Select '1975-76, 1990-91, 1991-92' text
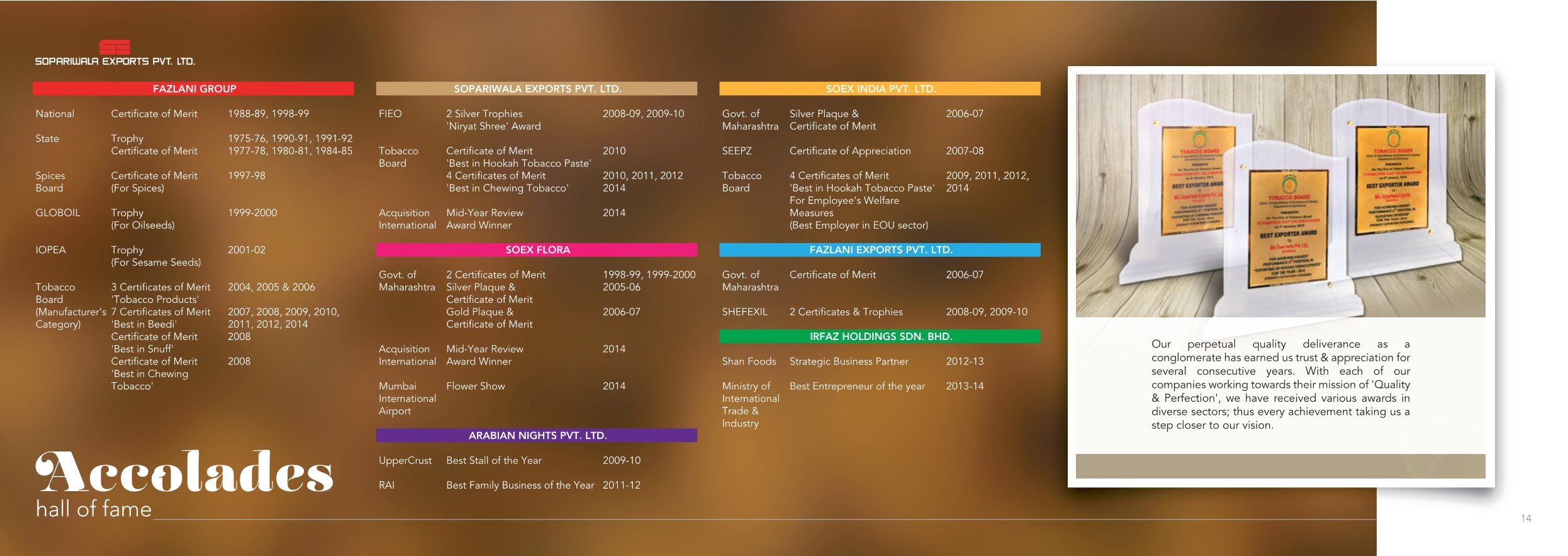This screenshot has height=556, width=1568. 290,139
